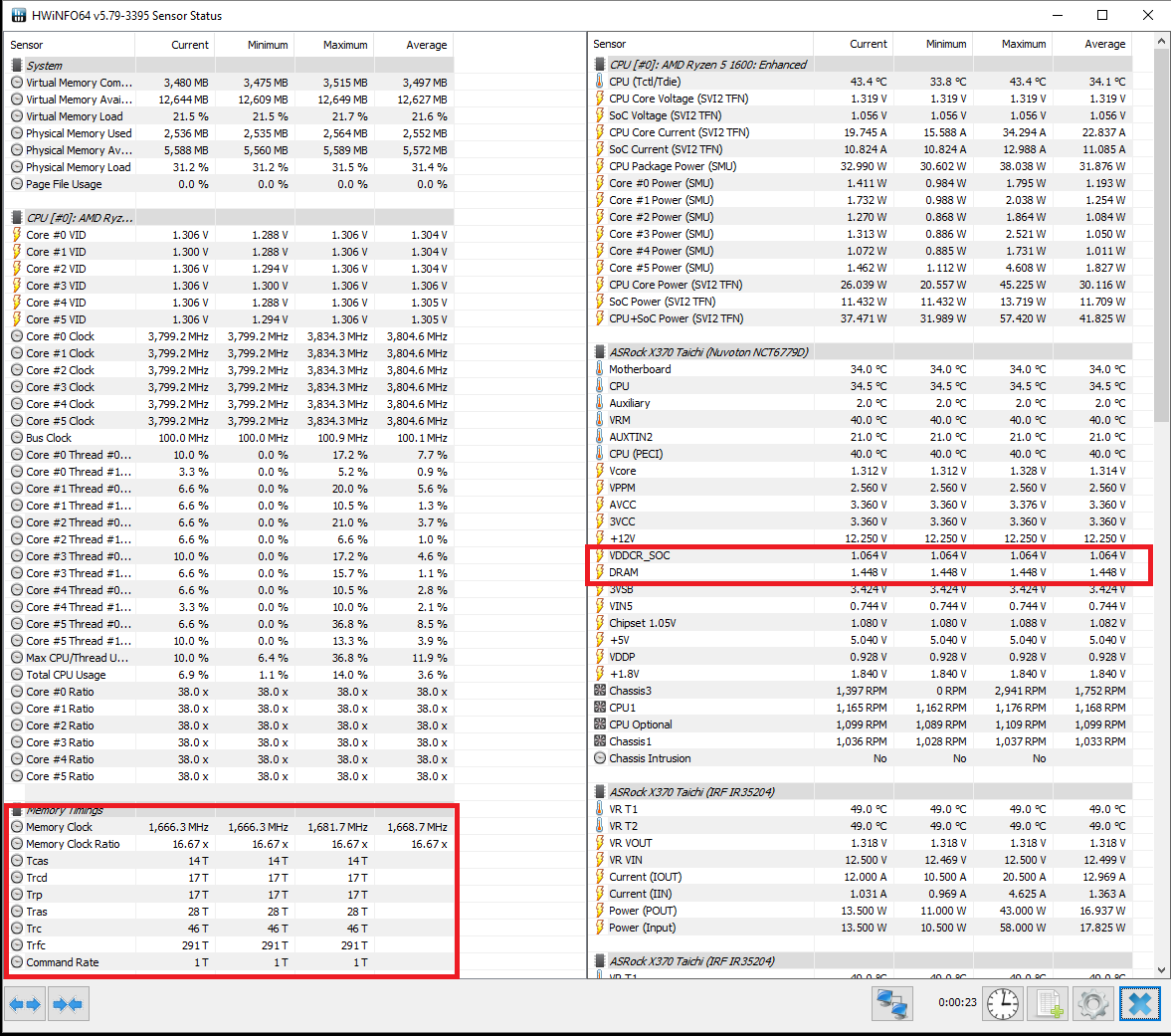Viewport: 1171px width, 1036px height.
Task: Select the first ASRock X370 Taichi (IRF IR35204) group
Action: [x=860, y=792]
